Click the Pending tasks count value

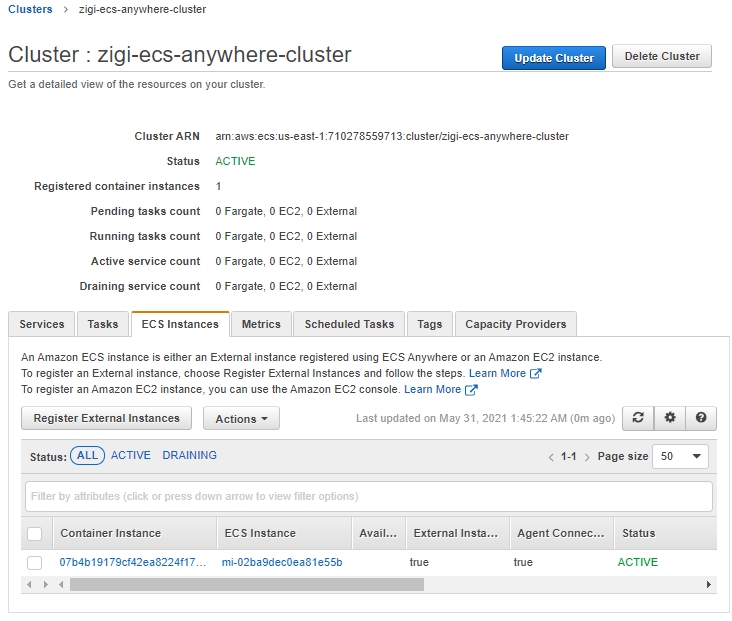pyautogui.click(x=286, y=212)
